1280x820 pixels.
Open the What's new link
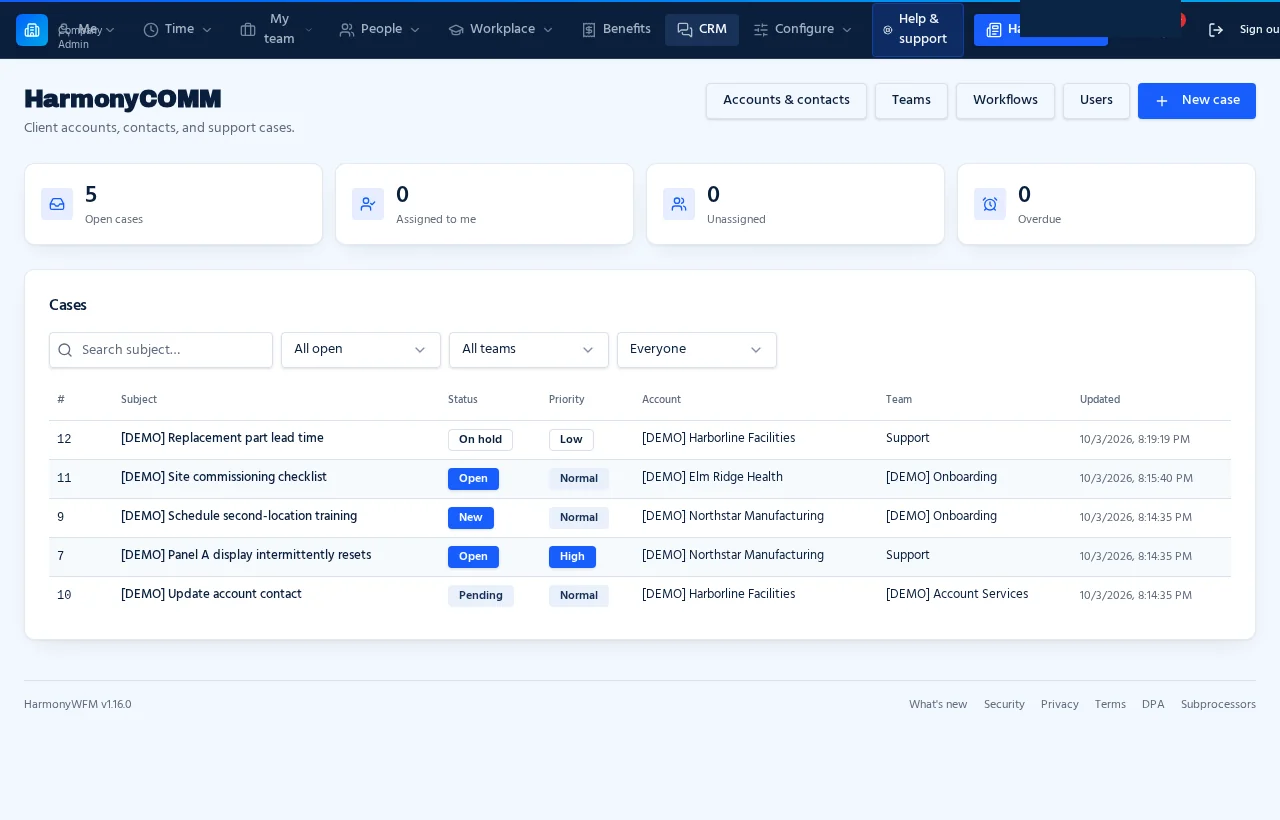[x=938, y=705]
